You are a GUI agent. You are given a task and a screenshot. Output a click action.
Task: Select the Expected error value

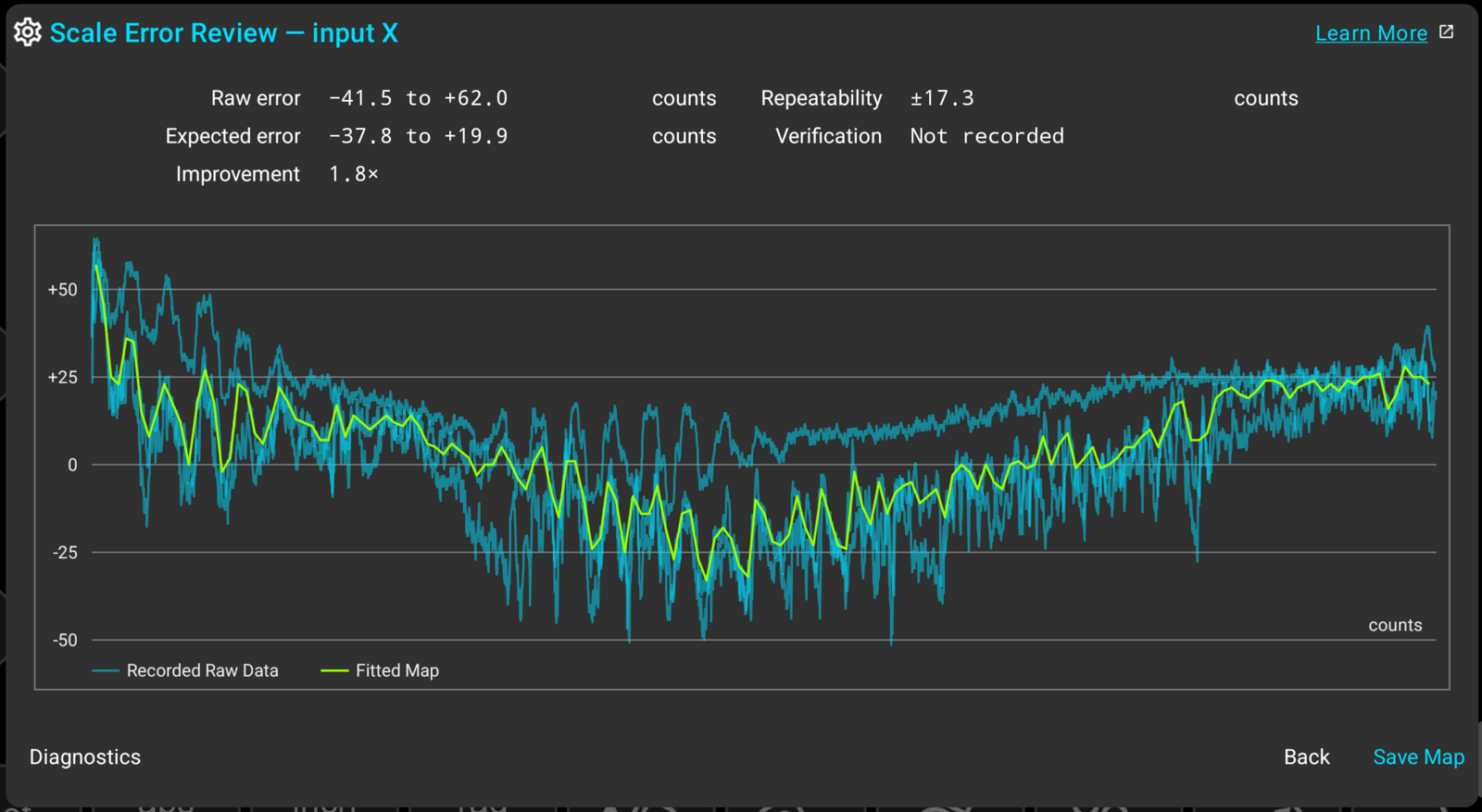tap(418, 136)
